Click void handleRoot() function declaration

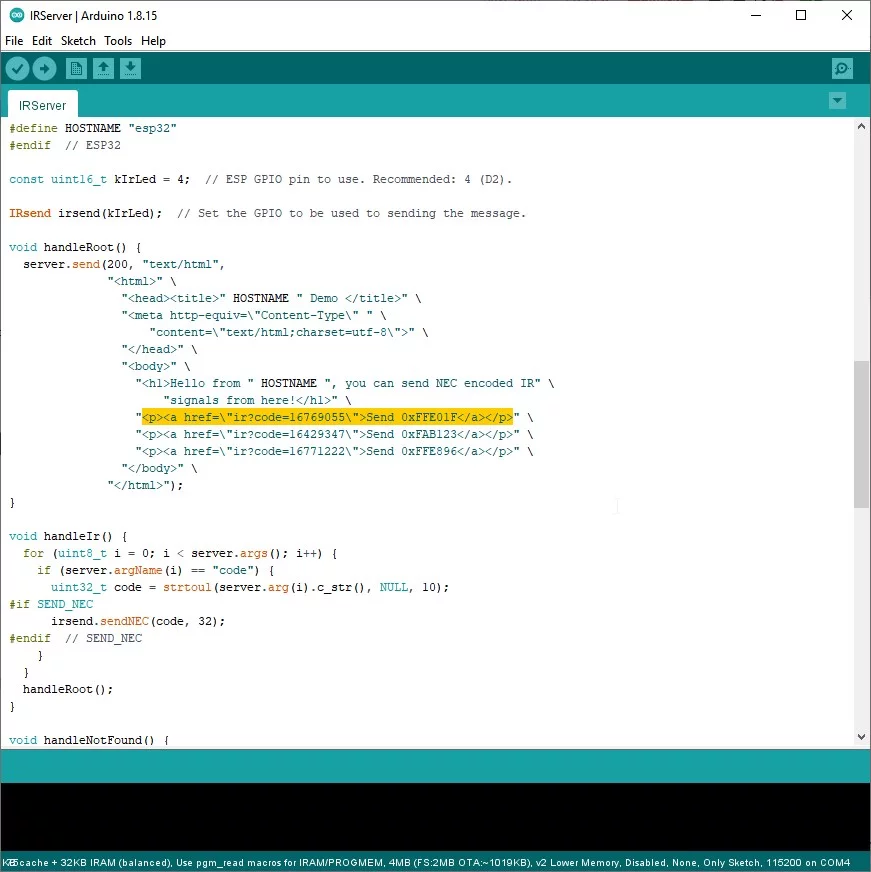[x=75, y=247]
